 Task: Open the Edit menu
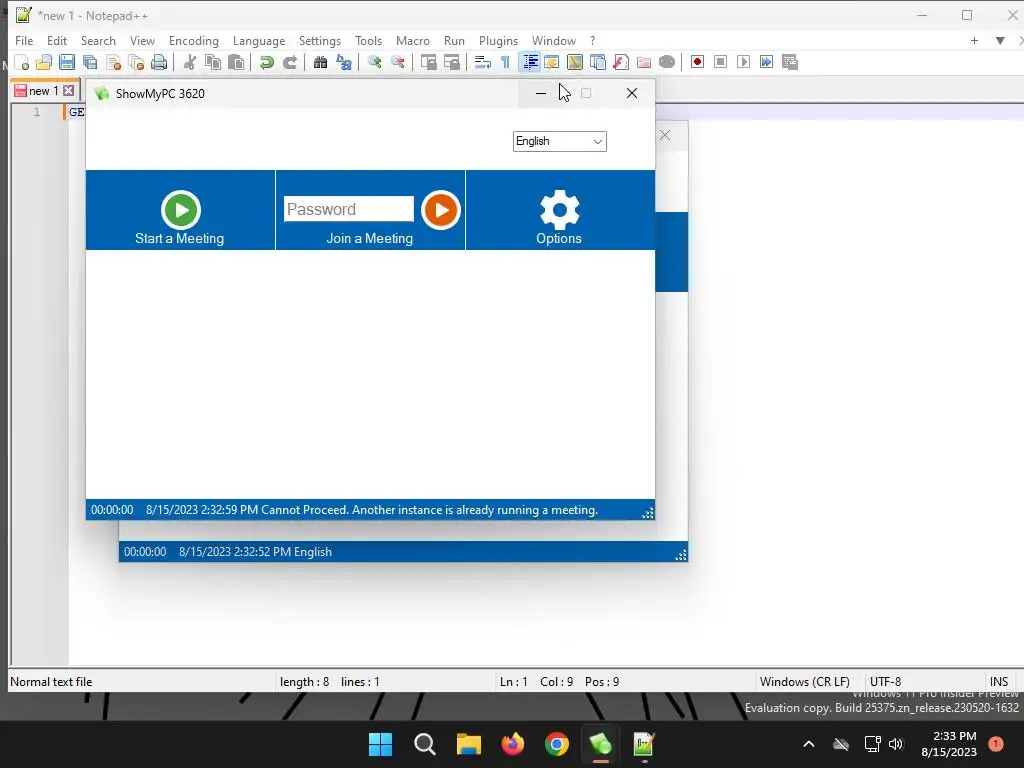coord(57,40)
